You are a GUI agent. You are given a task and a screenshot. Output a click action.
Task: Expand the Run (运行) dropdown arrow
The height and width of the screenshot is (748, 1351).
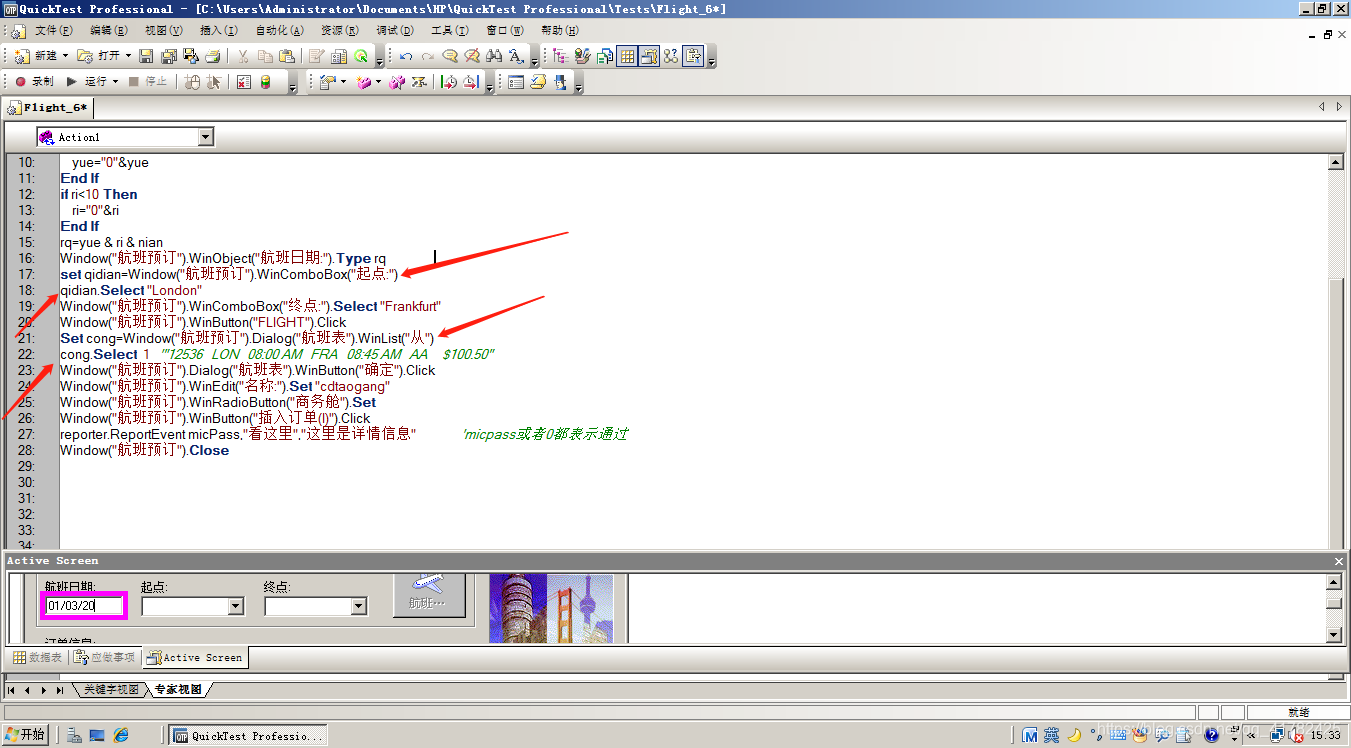116,82
